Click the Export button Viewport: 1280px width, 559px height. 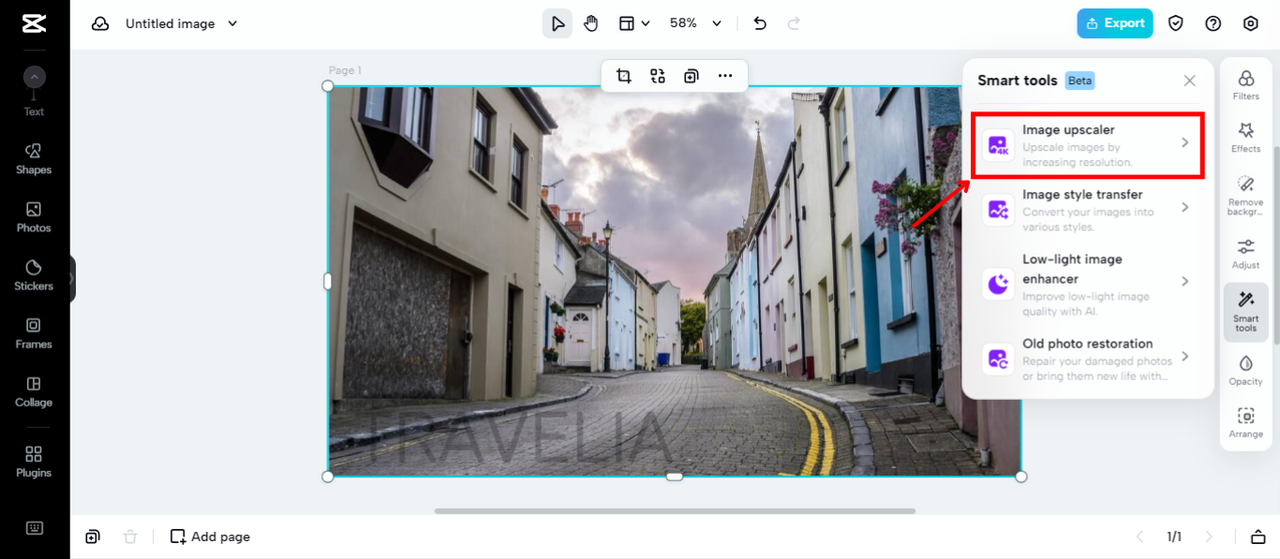(1114, 24)
